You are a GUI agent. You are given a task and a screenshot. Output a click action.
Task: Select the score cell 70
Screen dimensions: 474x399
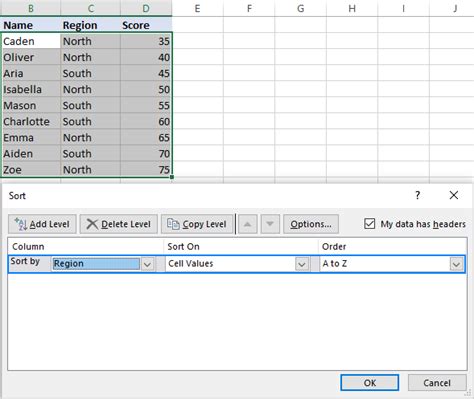(x=146, y=153)
